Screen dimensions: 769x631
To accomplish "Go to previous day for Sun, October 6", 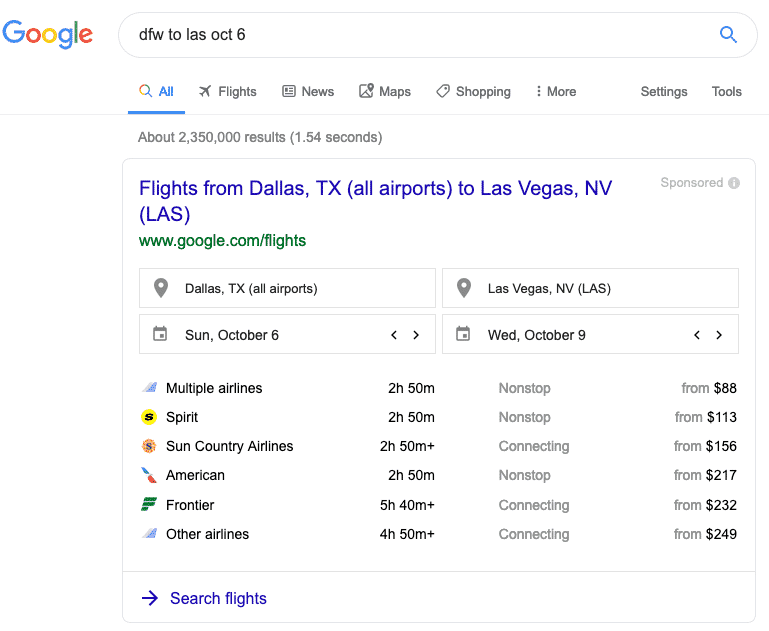I will [x=394, y=335].
